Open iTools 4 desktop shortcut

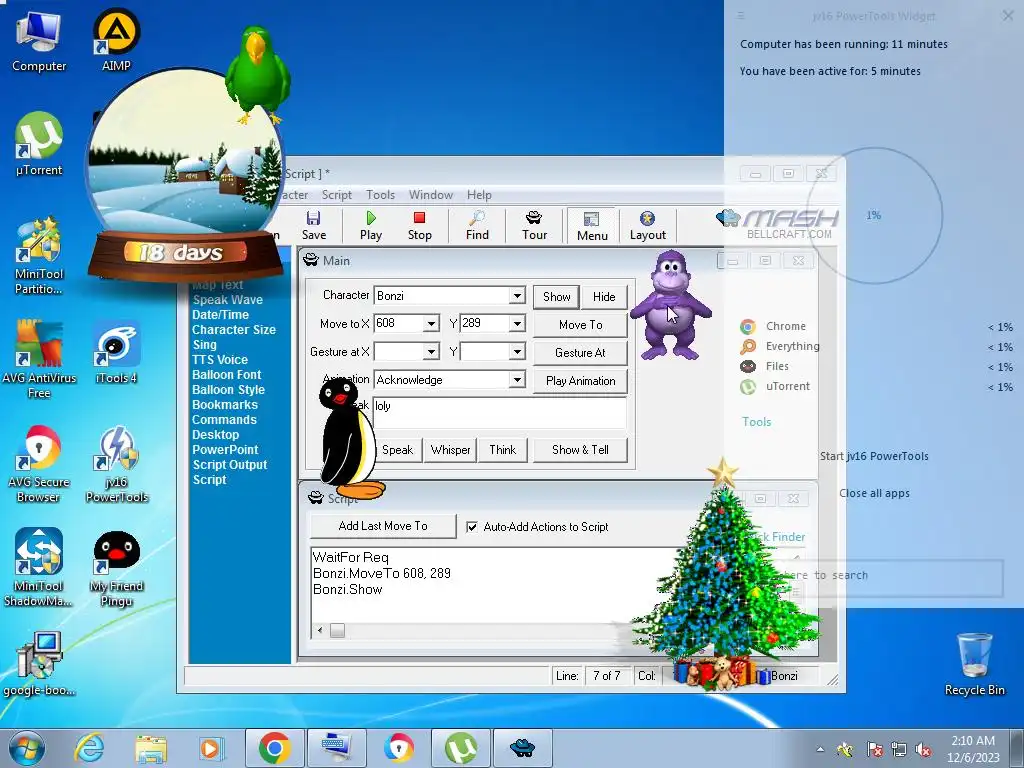(116, 353)
